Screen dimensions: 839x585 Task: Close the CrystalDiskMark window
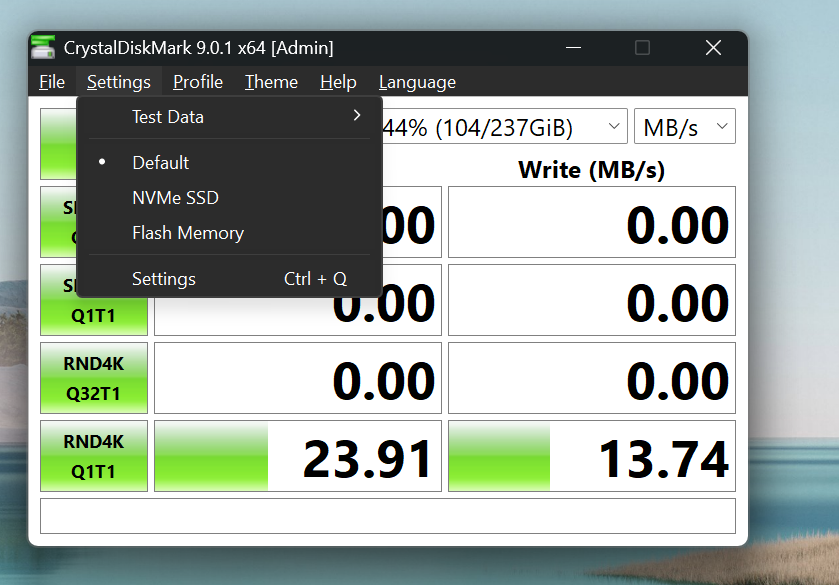(713, 48)
